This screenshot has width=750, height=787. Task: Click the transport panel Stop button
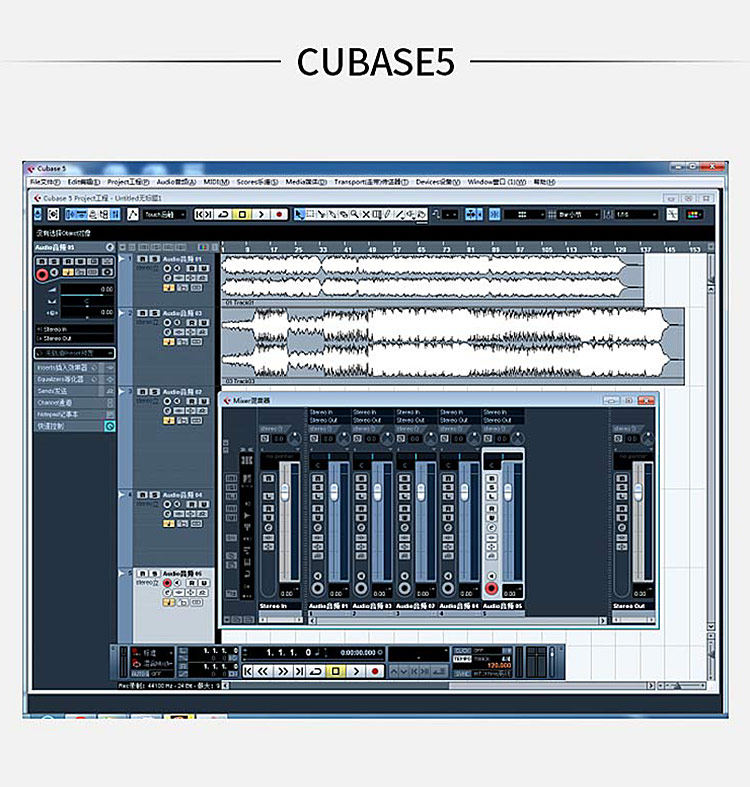pos(335,671)
